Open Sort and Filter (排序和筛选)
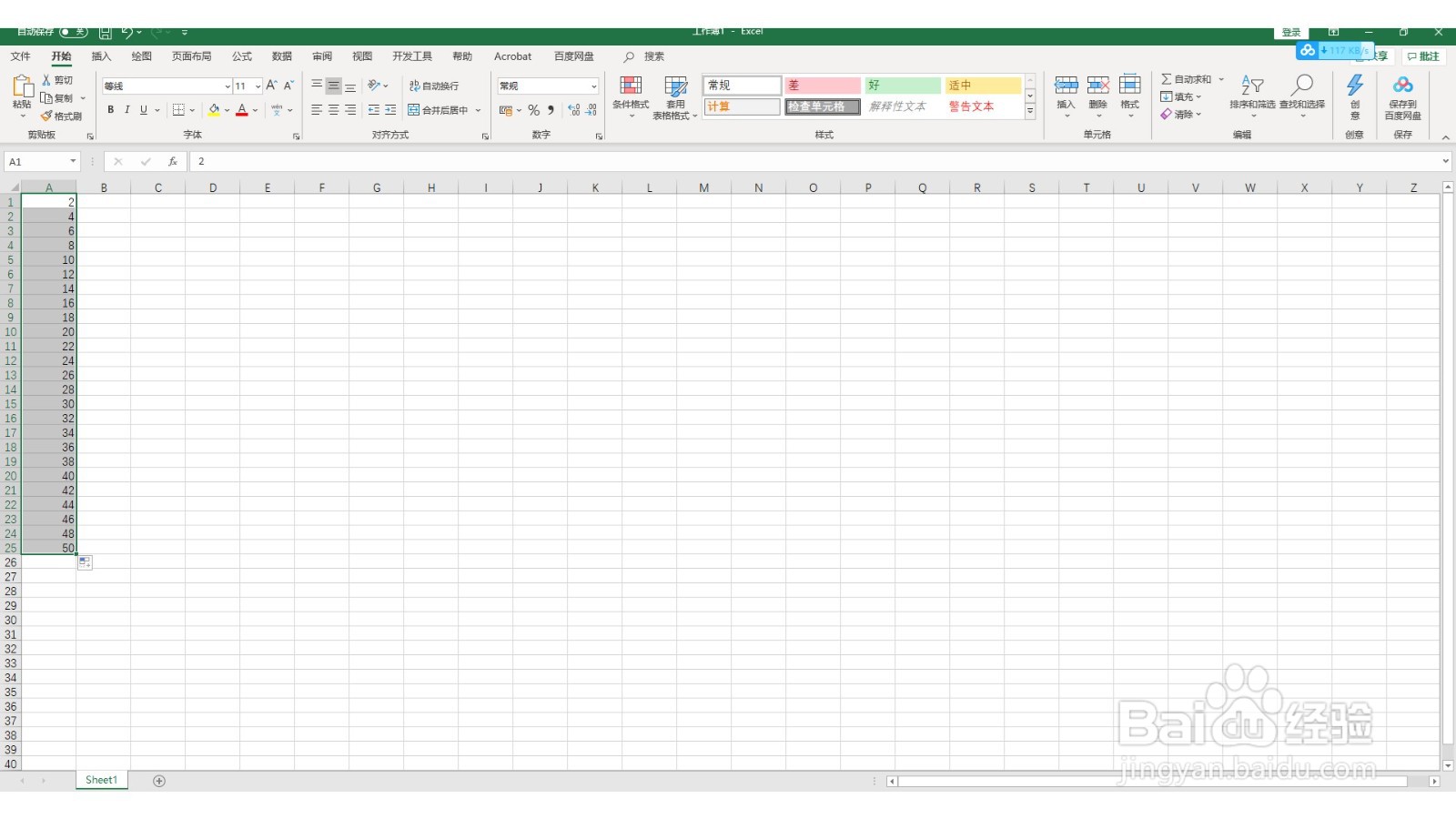 [x=1252, y=96]
